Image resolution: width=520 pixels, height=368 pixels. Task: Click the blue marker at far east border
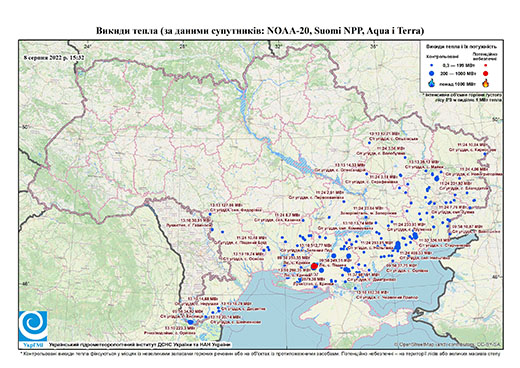485,154
